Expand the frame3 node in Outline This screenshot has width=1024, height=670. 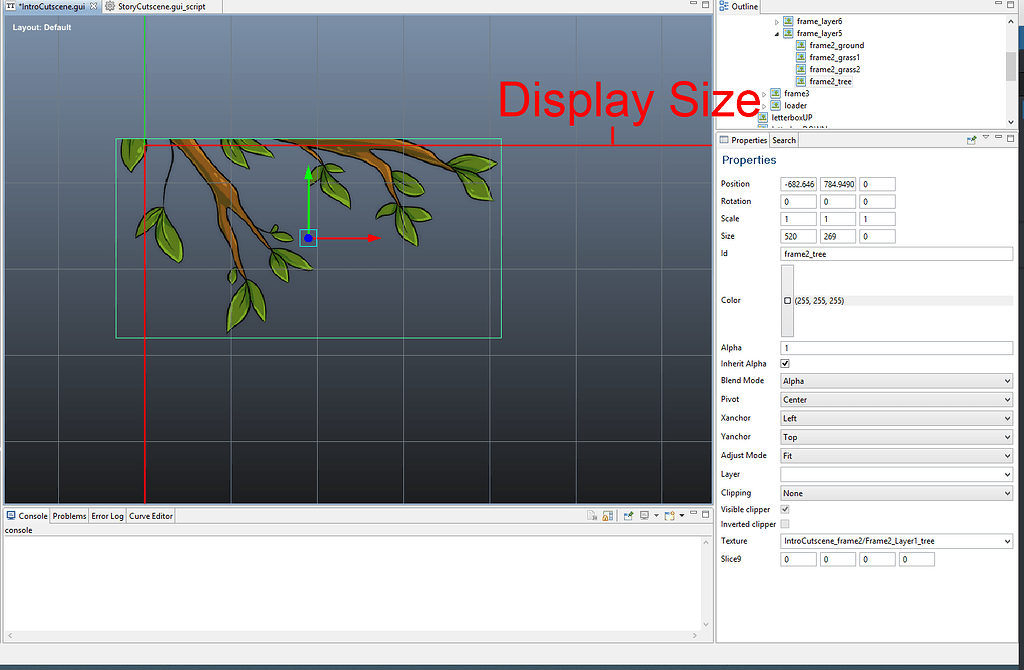tap(763, 93)
